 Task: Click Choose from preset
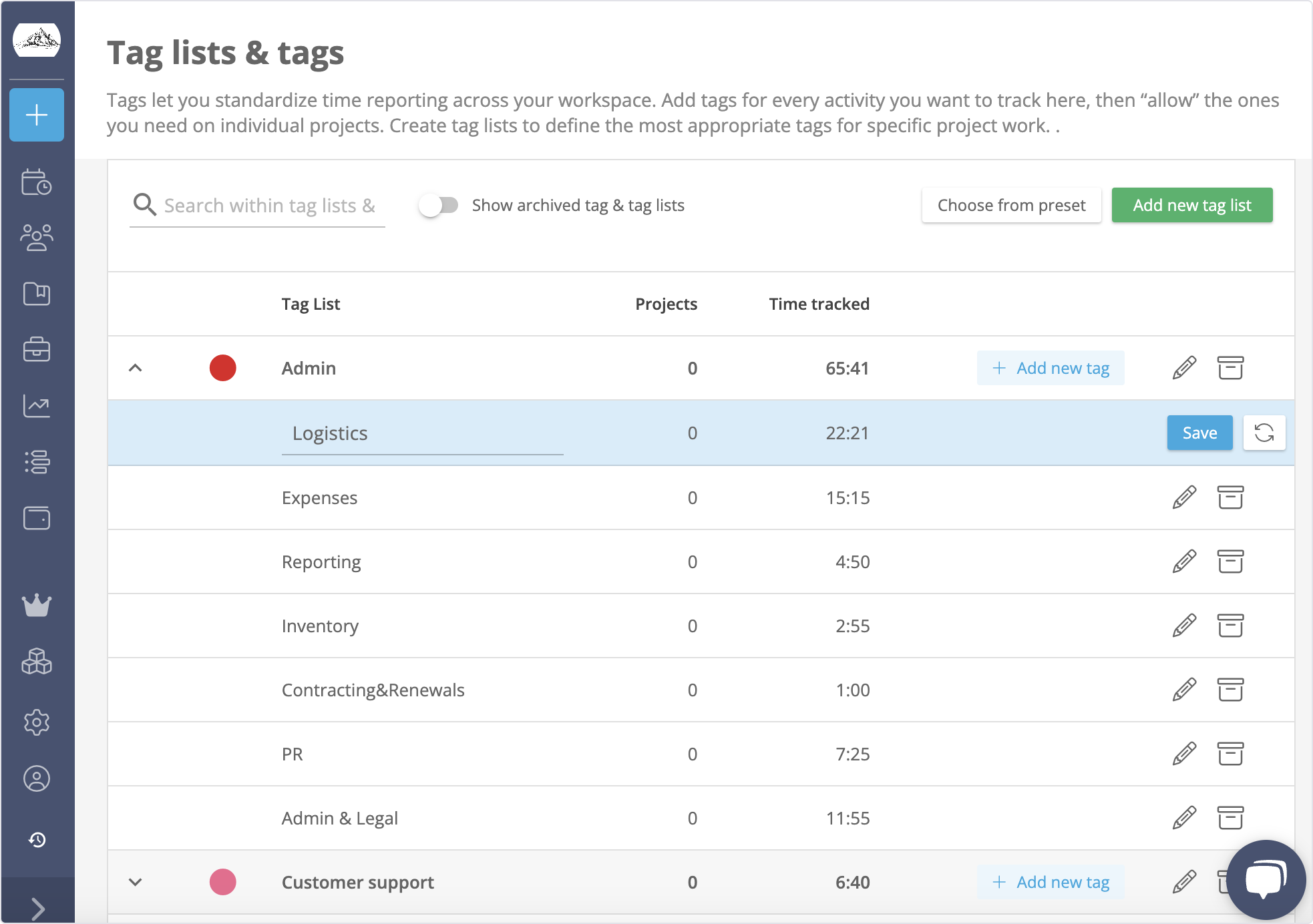click(1011, 205)
